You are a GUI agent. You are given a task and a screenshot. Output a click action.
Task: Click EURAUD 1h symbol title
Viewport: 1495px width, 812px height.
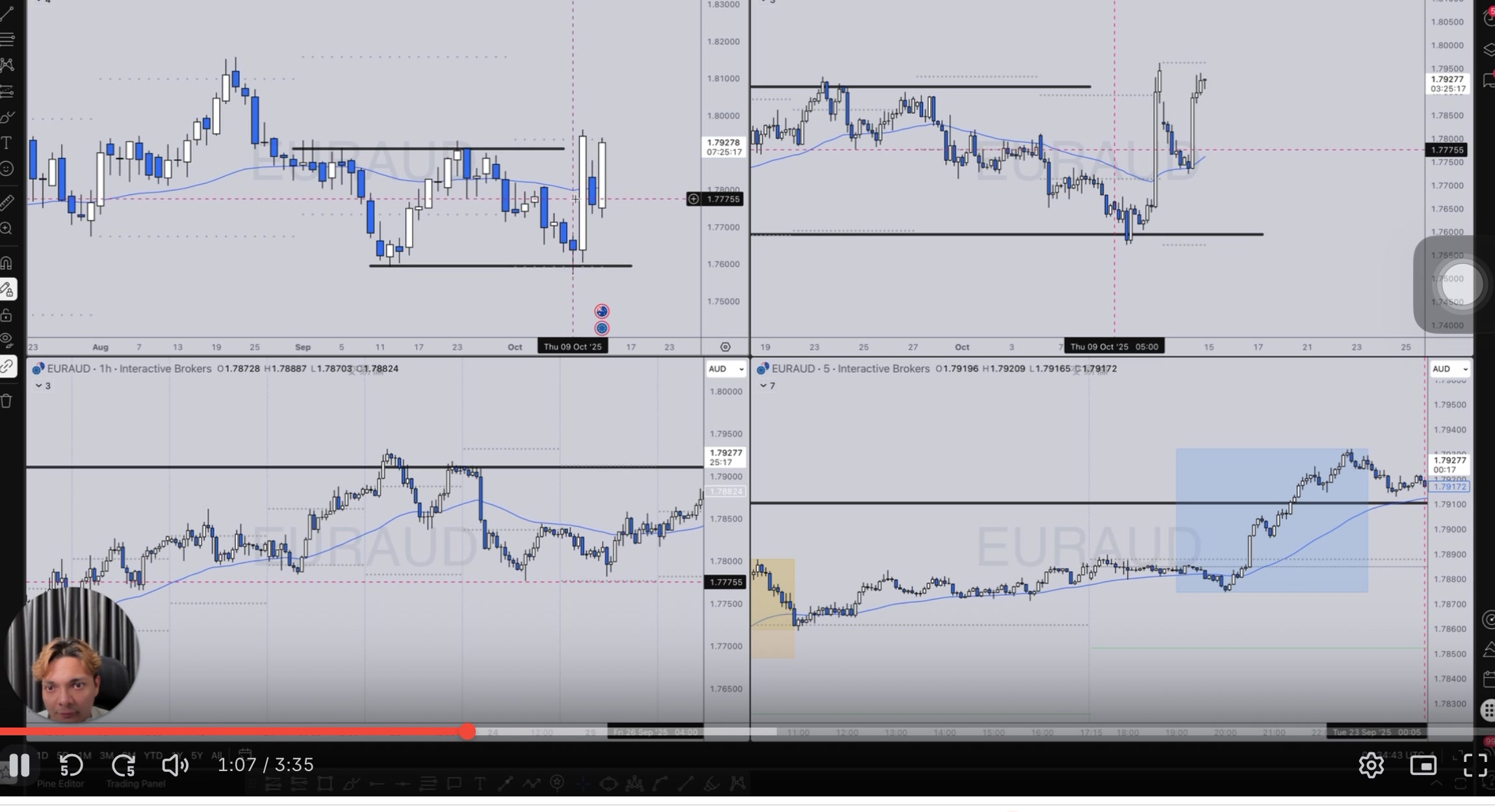[68, 369]
